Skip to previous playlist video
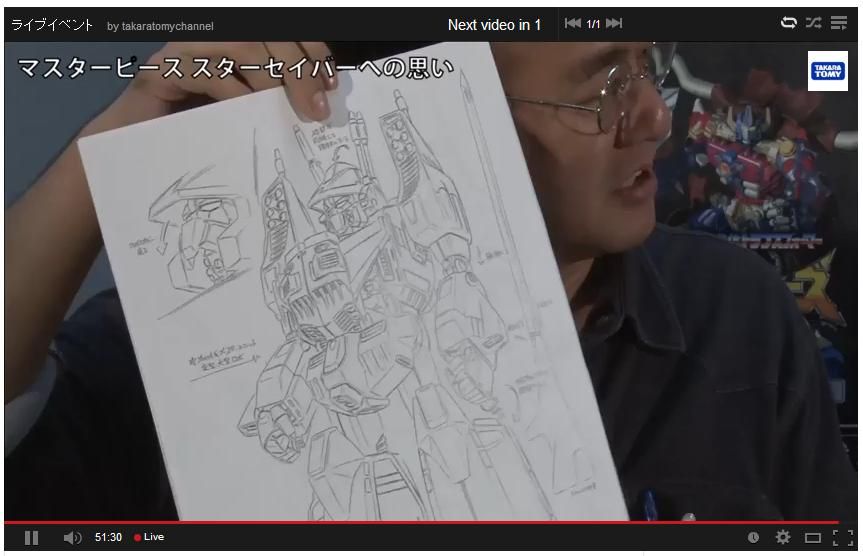This screenshot has height=556, width=863. click(572, 23)
